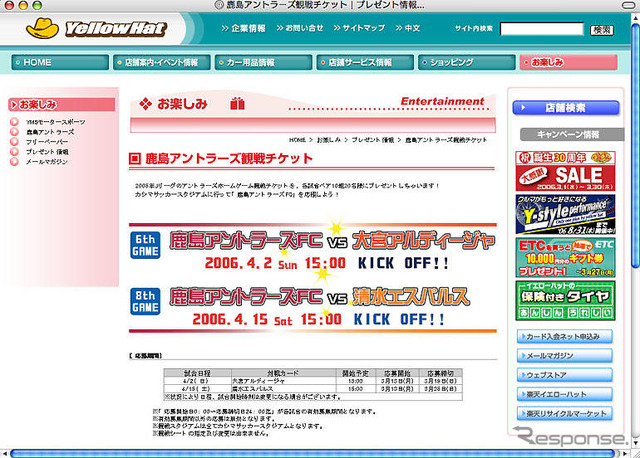Open 店舗サービス情報 navigation tab
640x458 pixels.
tap(365, 62)
